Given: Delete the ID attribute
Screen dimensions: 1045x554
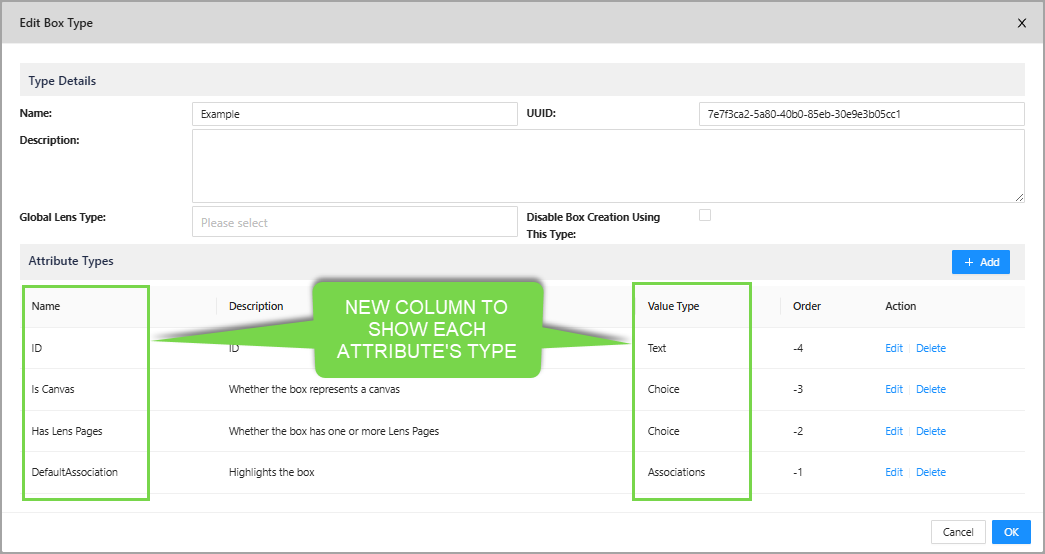Looking at the screenshot, I should 930,348.
